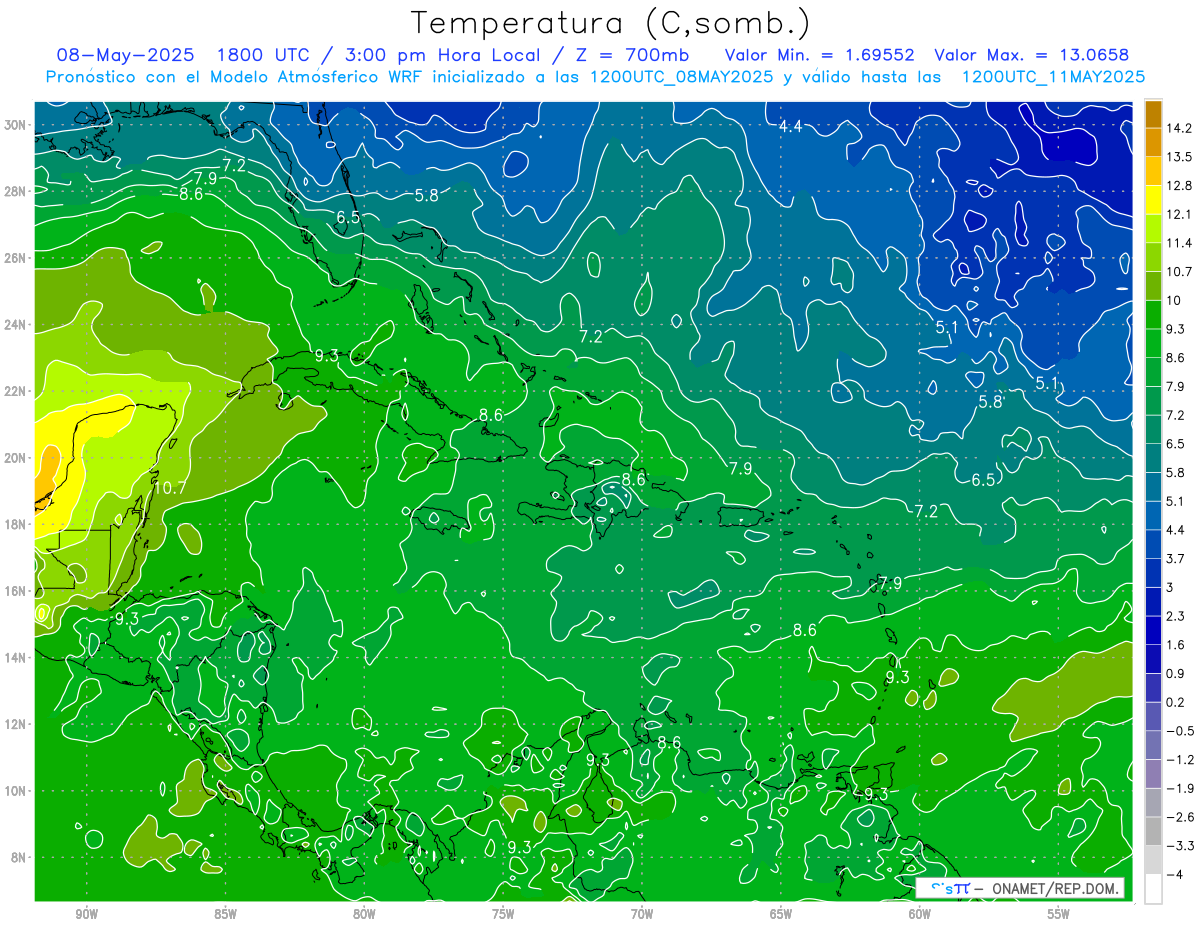Click the 24N latitude axis label
1200x927 pixels.
15,325
